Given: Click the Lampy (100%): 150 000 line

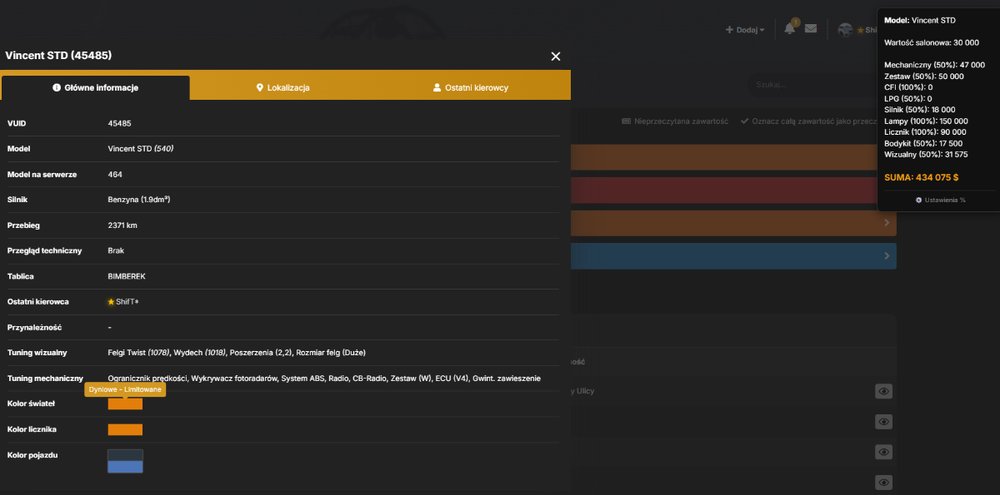Looking at the screenshot, I should point(926,121).
